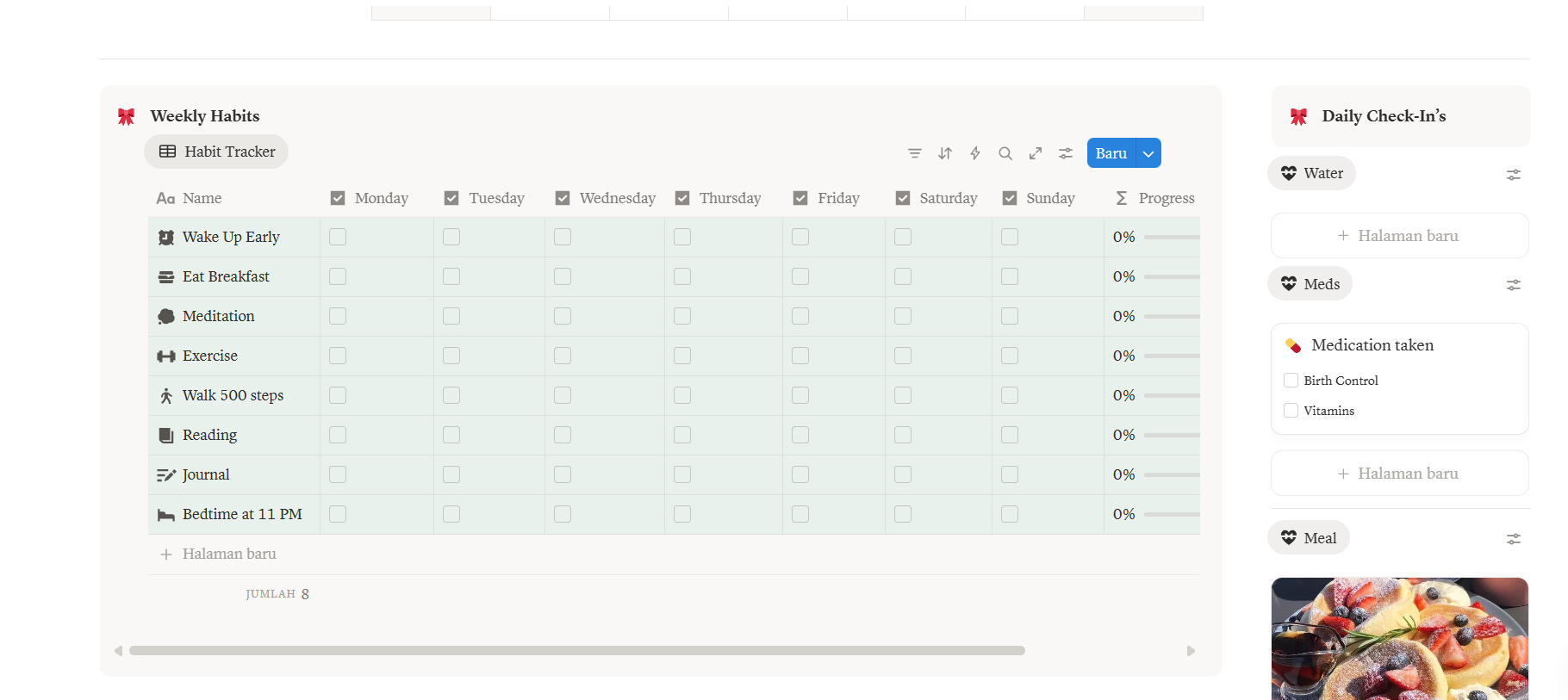Click the horizontal scrollbar below the habit table
The height and width of the screenshot is (700, 1568).
click(x=576, y=651)
